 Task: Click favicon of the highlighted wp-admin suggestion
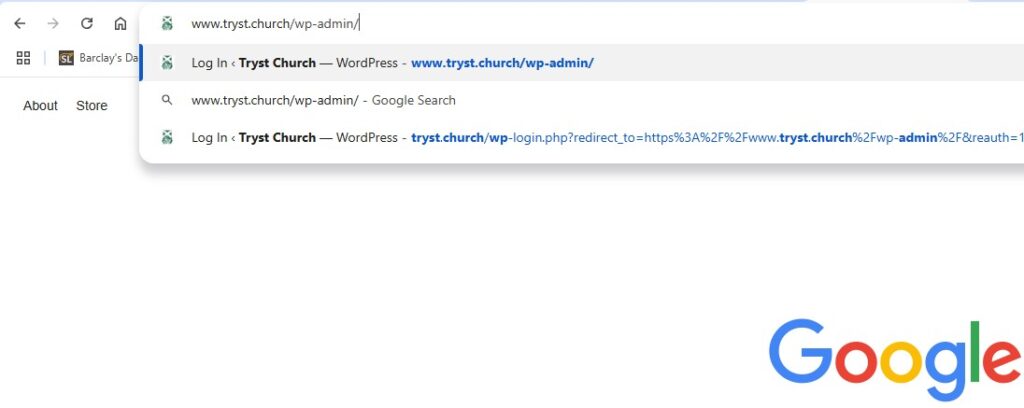(167, 63)
